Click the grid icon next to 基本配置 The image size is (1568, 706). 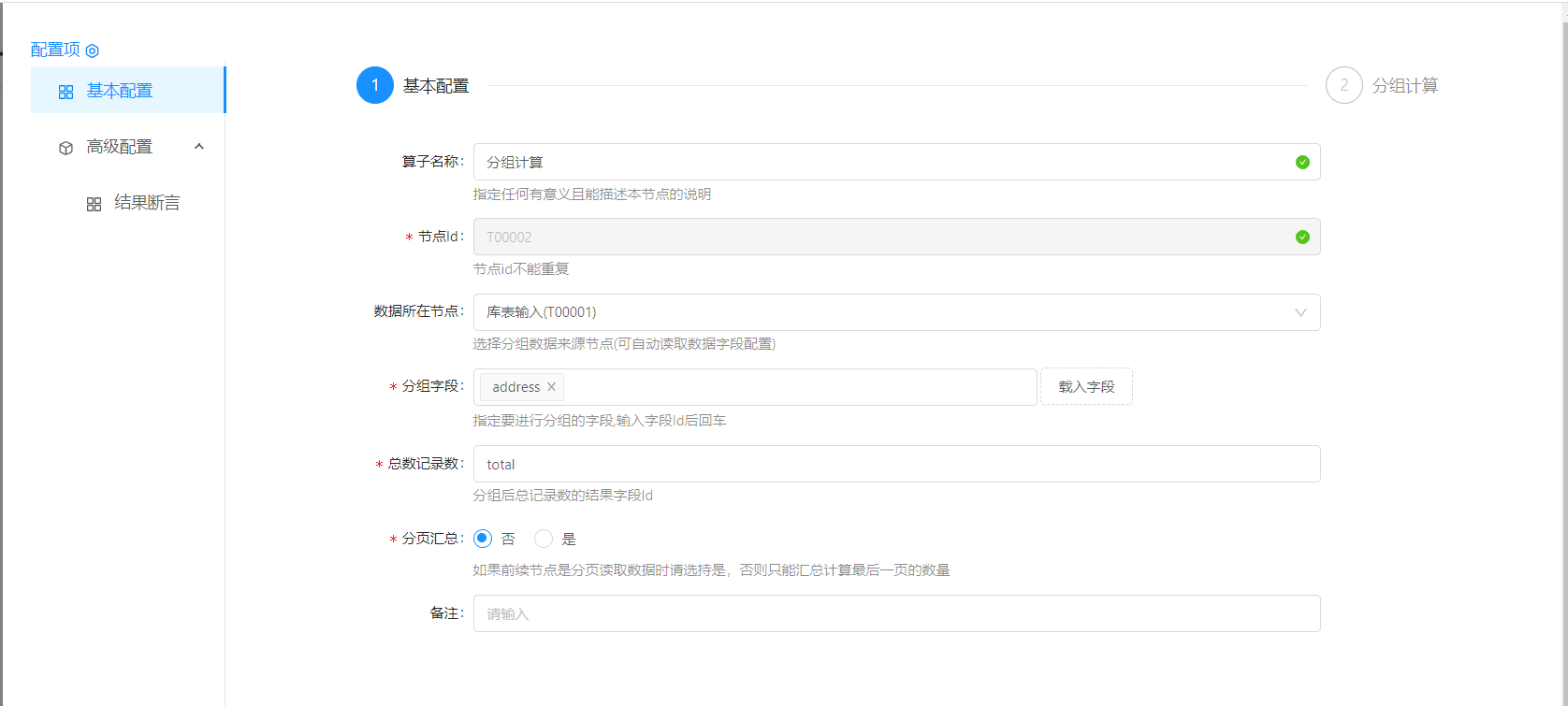point(65,92)
